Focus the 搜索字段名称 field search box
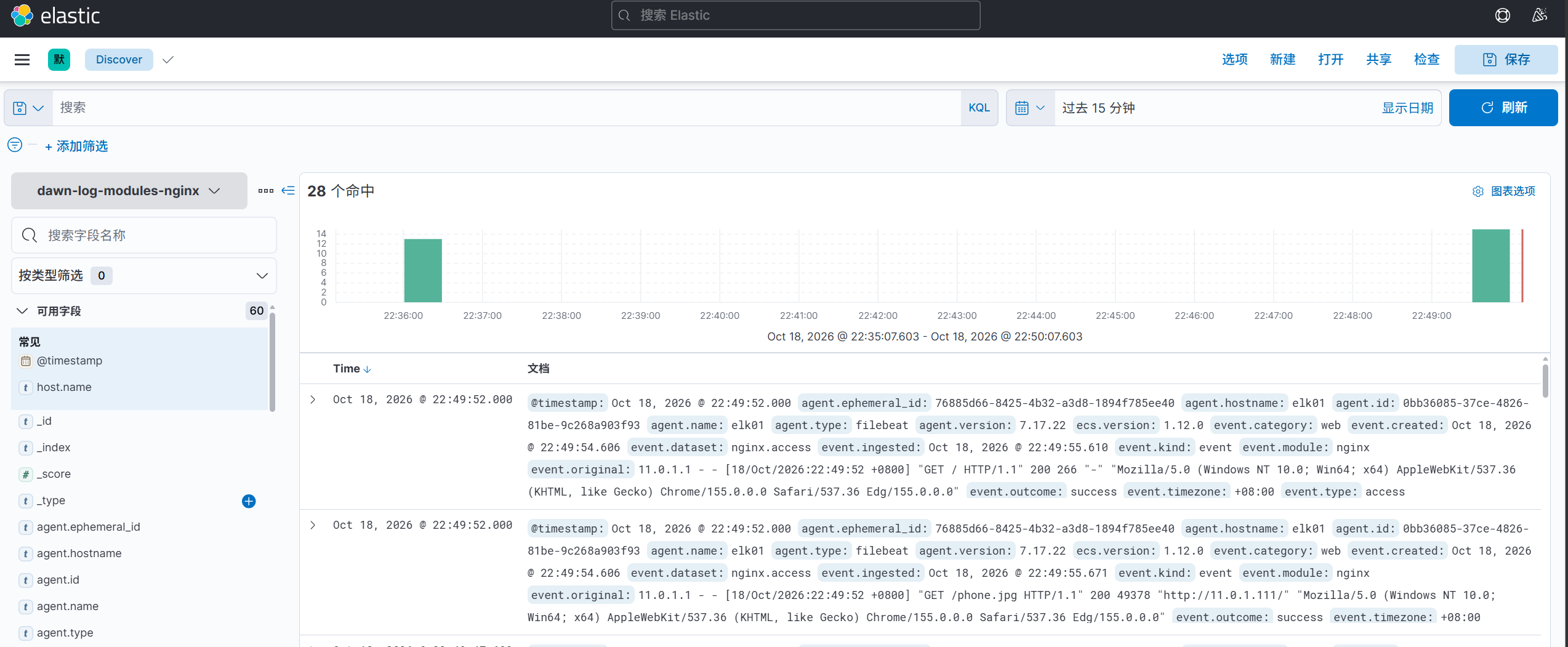The width and height of the screenshot is (1568, 647). (x=144, y=235)
